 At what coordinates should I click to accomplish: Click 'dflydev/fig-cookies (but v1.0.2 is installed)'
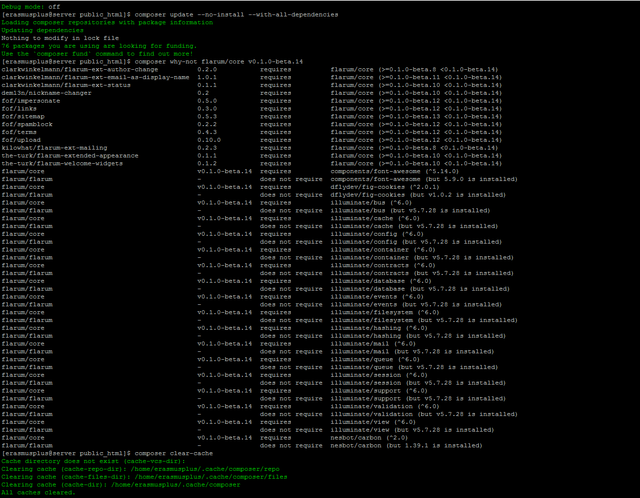point(418,195)
